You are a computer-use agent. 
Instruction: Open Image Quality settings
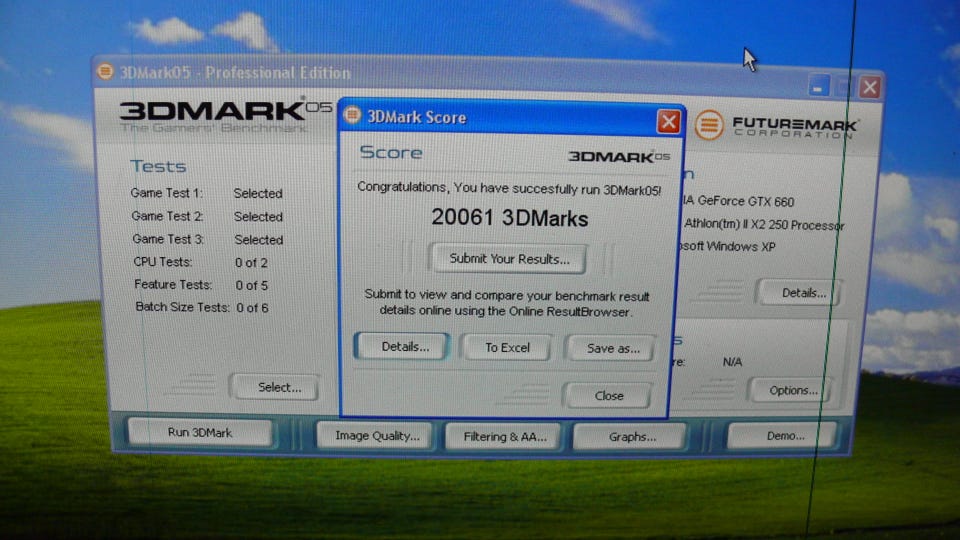coord(377,436)
